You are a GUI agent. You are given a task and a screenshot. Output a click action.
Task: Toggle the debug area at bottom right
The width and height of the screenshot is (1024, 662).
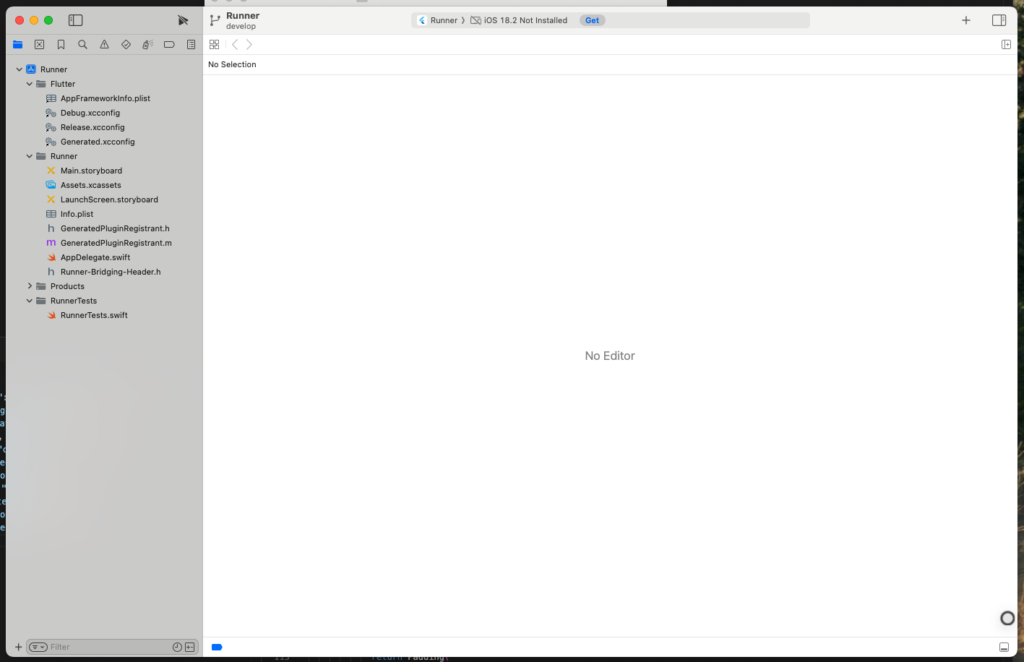[1004, 647]
